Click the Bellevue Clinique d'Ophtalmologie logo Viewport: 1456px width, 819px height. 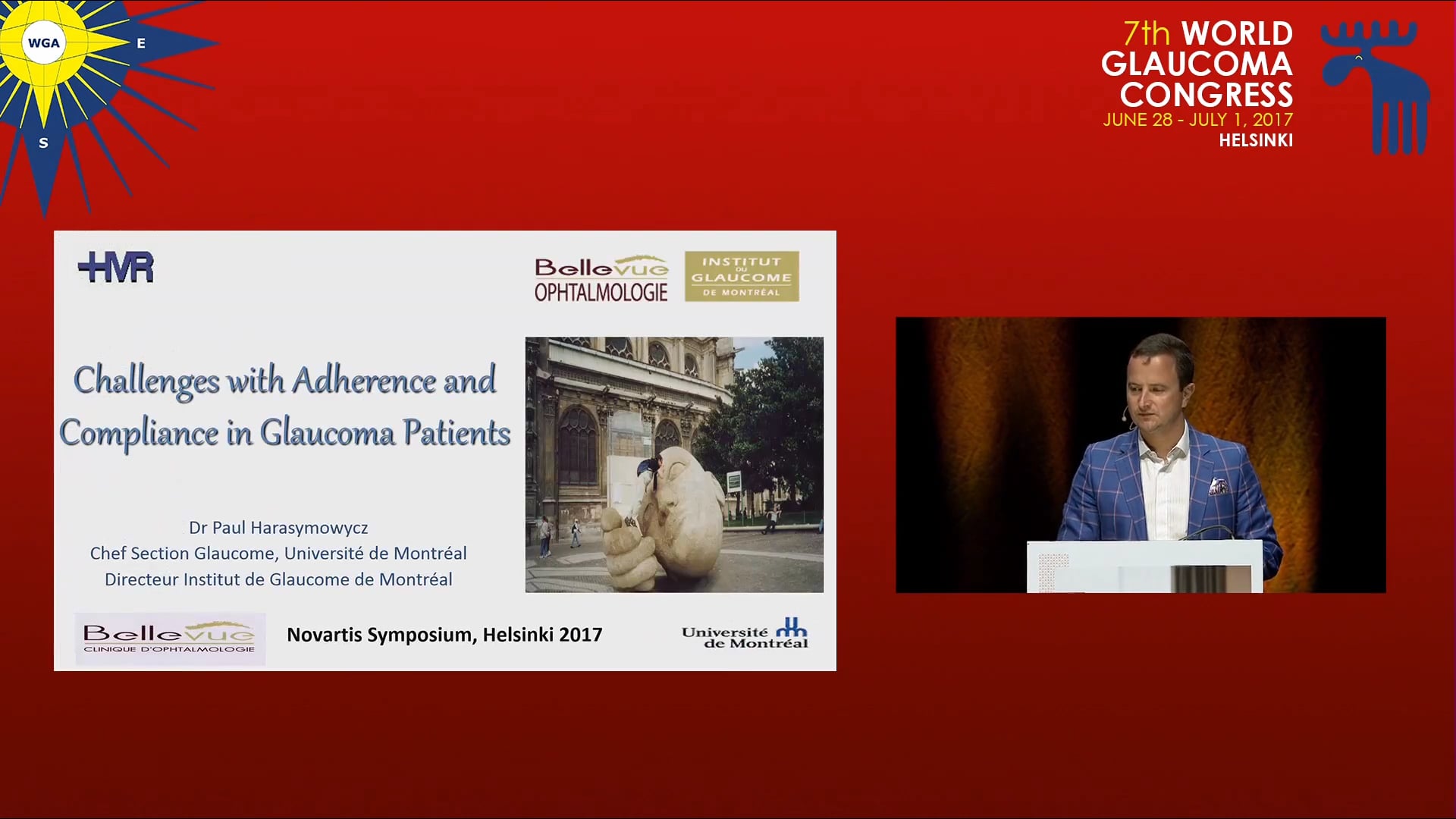click(170, 639)
